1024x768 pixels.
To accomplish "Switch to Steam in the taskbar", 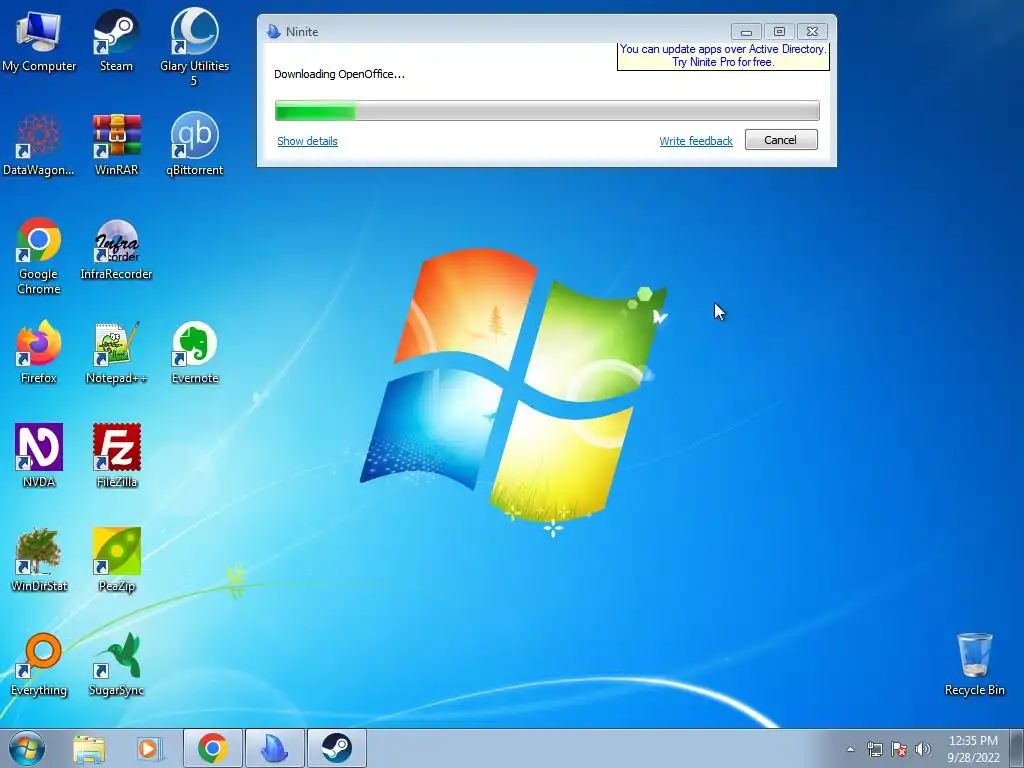I will (x=337, y=748).
